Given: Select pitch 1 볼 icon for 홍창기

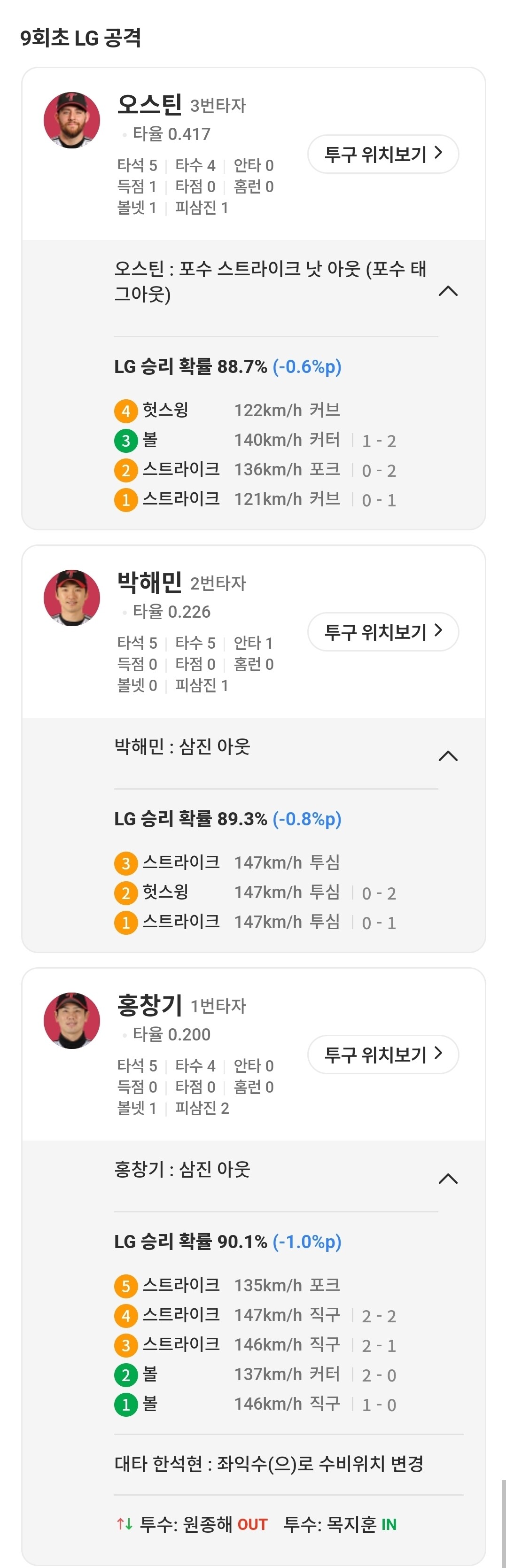Looking at the screenshot, I should (125, 1405).
